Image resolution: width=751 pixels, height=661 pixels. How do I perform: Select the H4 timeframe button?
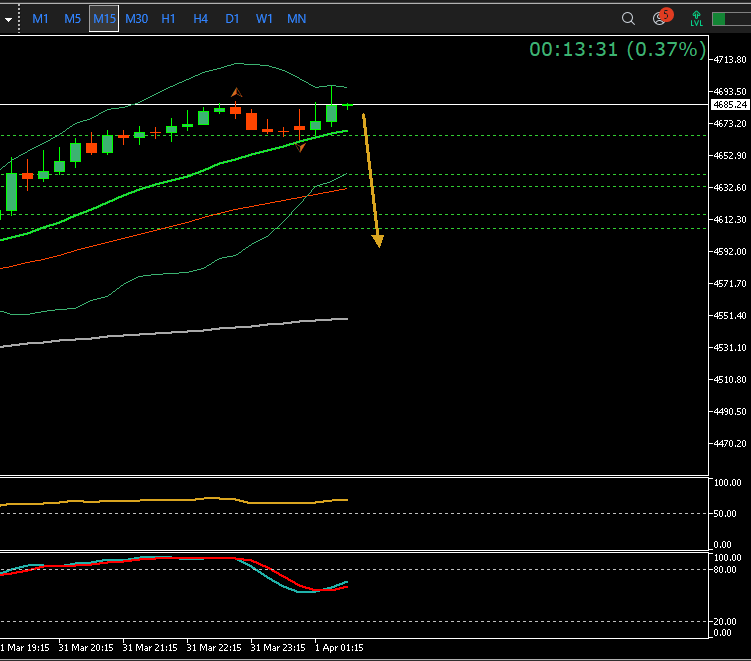200,19
